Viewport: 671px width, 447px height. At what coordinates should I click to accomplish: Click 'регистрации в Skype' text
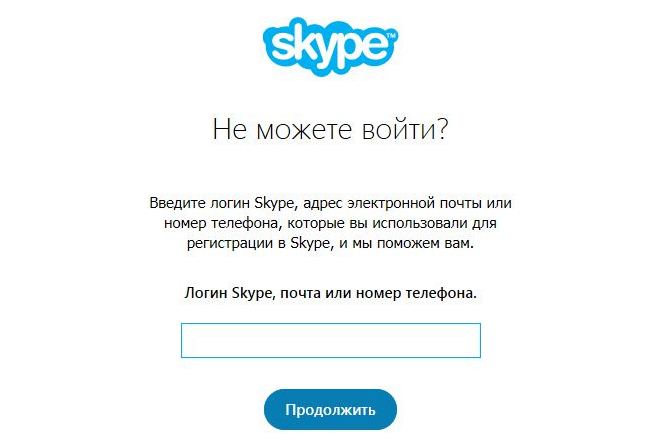258,243
